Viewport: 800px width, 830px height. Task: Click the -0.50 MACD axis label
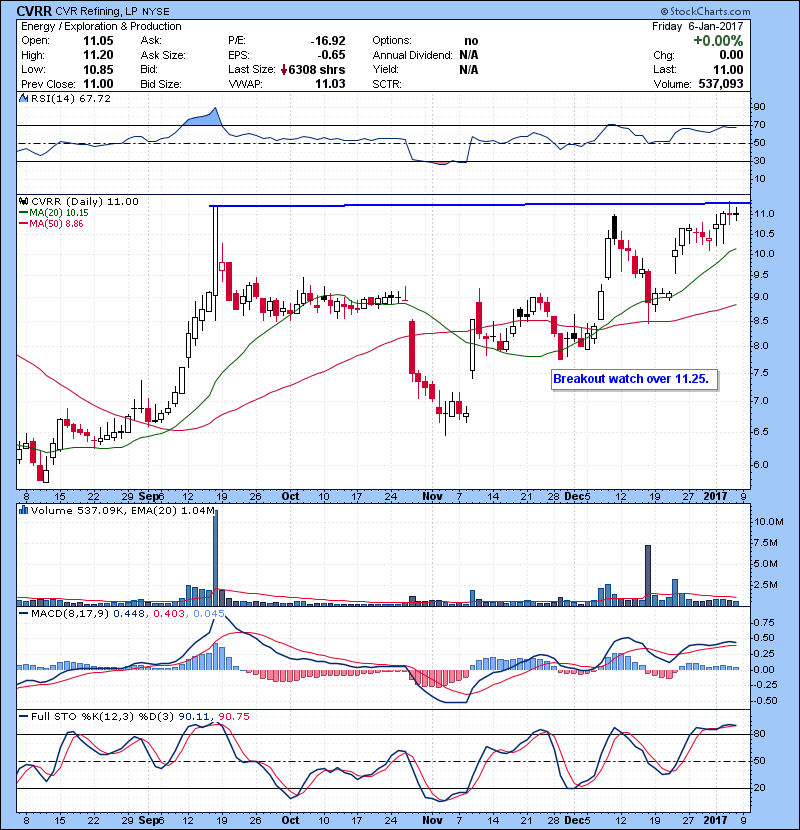click(766, 700)
